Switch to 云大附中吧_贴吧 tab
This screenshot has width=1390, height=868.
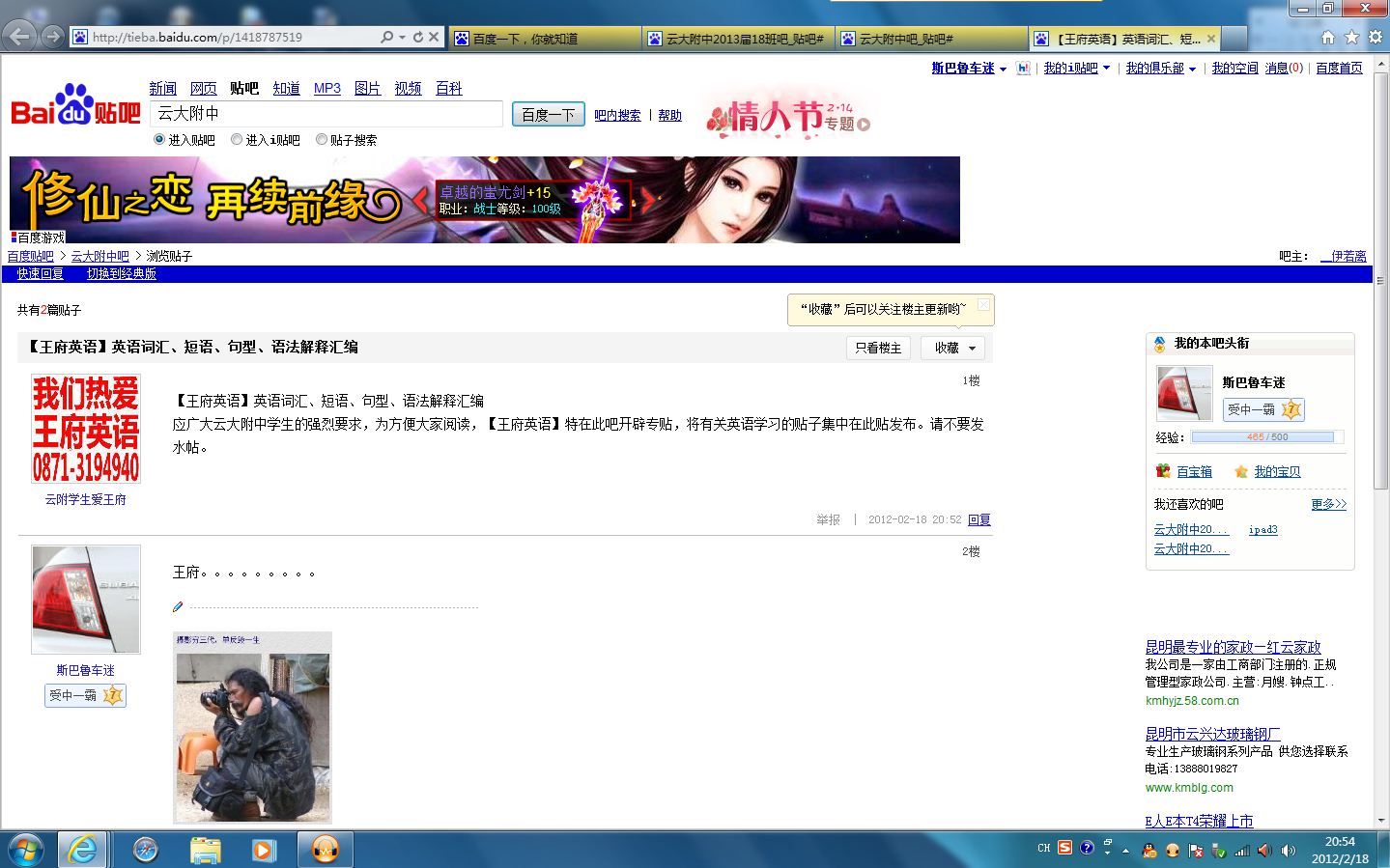pyautogui.click(x=931, y=39)
